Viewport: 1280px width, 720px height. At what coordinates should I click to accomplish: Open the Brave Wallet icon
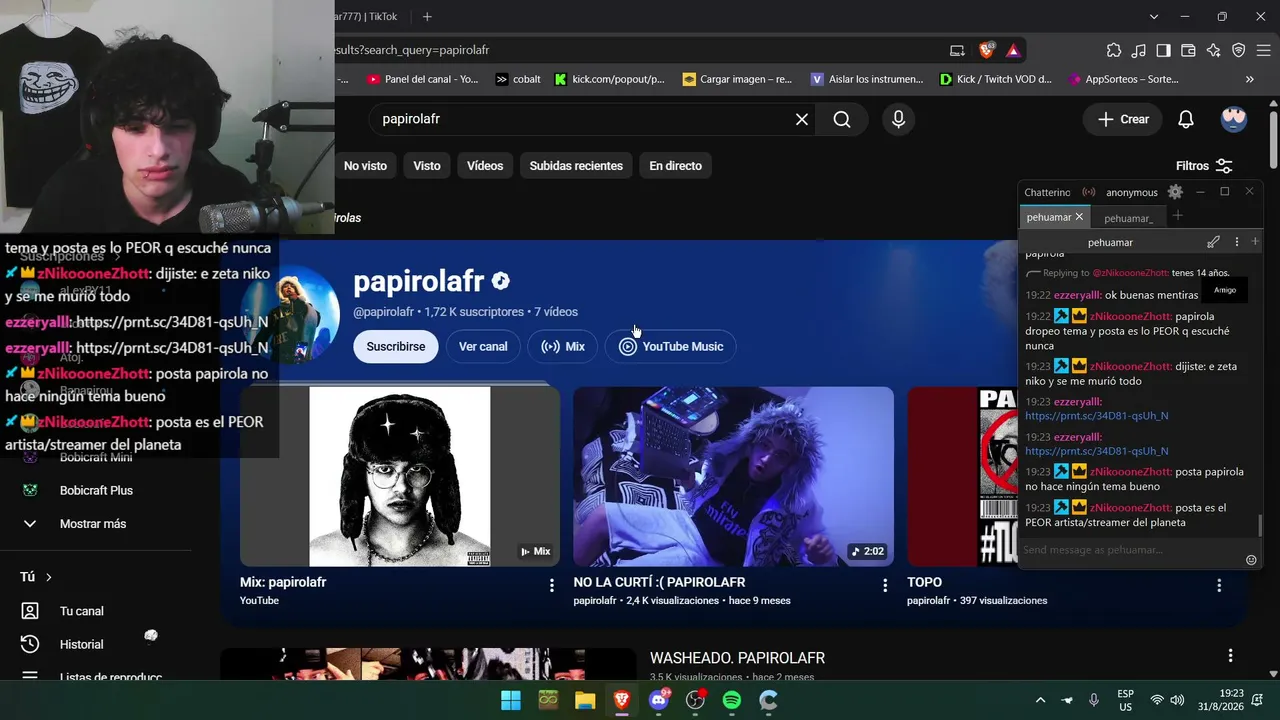1189,50
